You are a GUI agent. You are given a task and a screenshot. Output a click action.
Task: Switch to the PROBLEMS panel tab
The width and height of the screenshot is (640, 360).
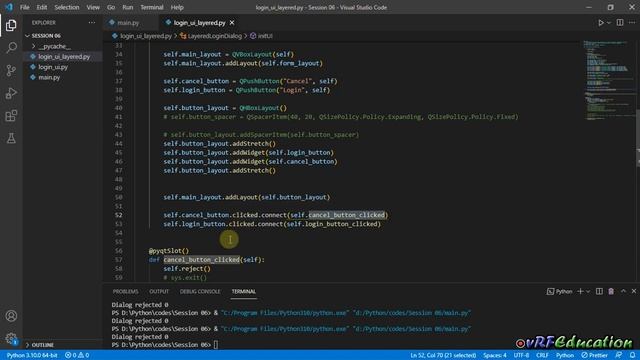pyautogui.click(x=125, y=291)
